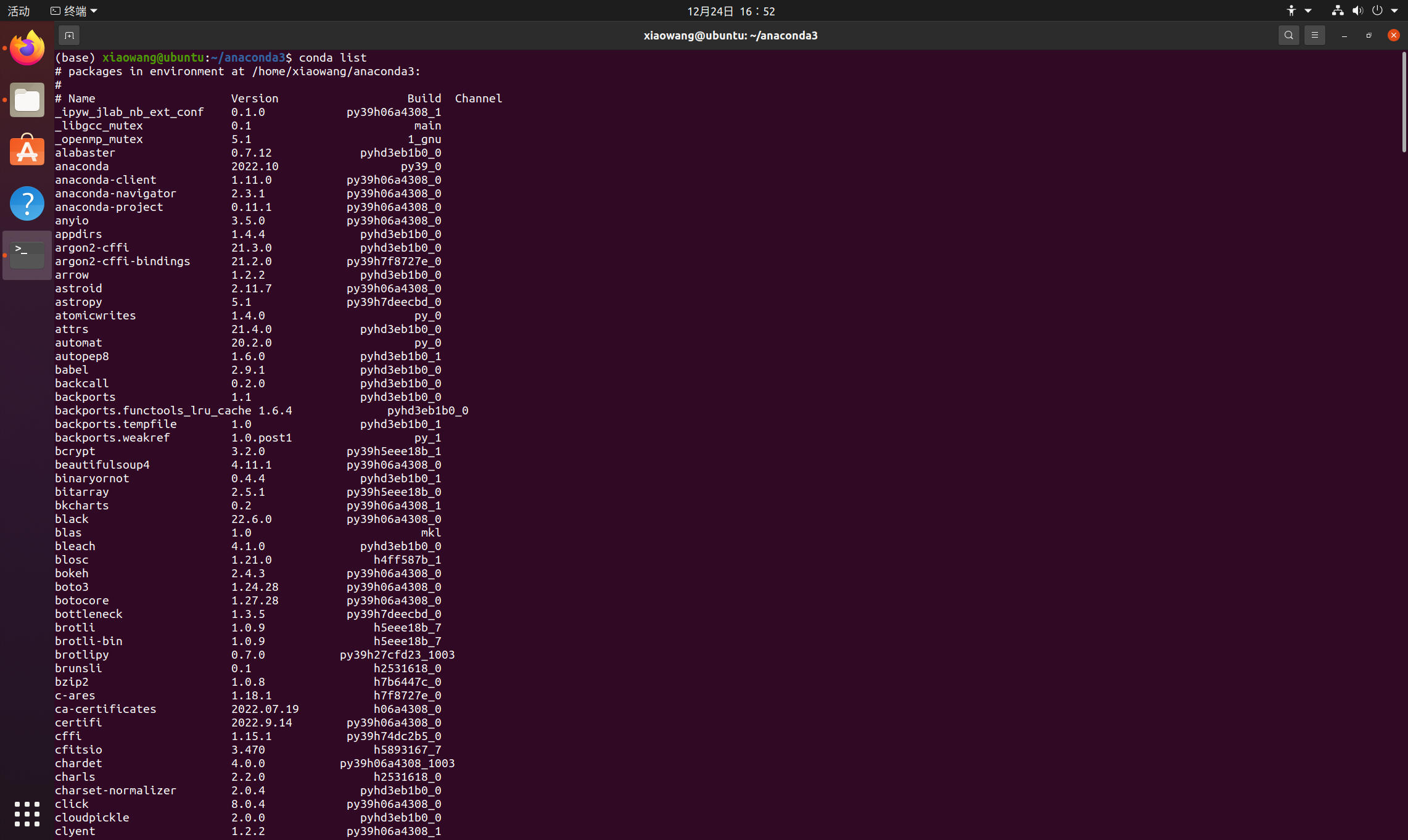Open Firefox from the dock

pos(27,47)
